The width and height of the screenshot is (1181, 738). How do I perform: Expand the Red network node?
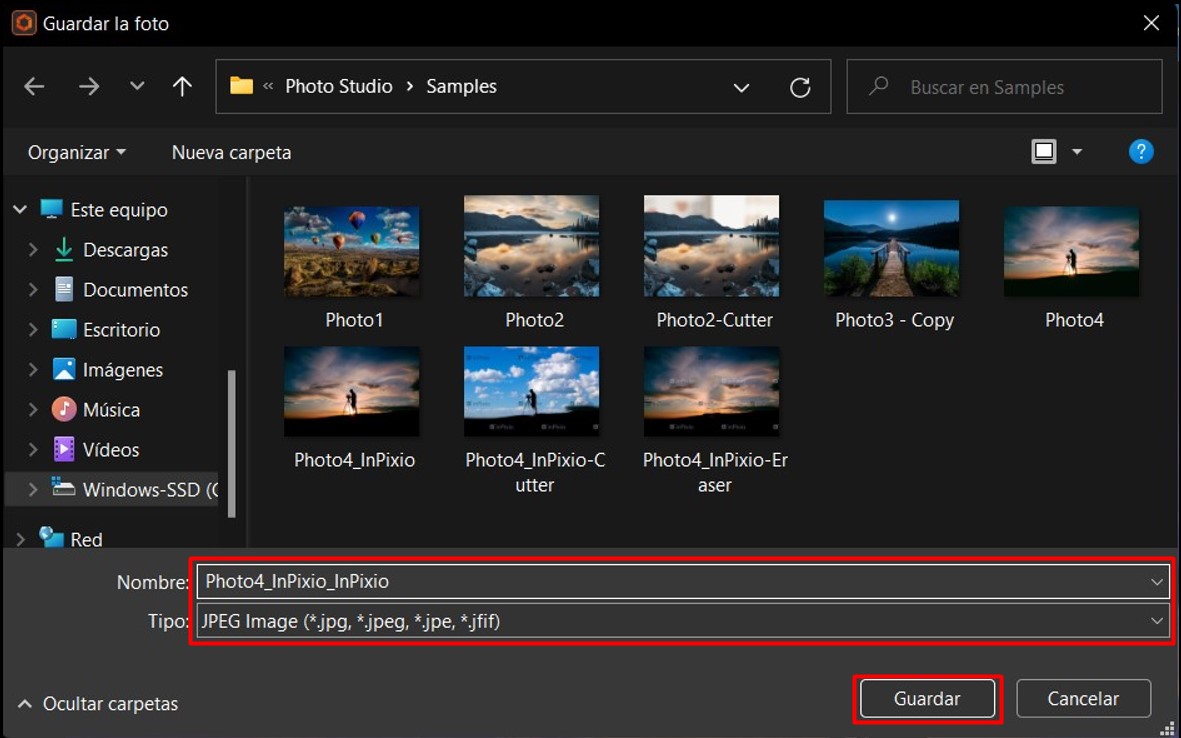20,539
